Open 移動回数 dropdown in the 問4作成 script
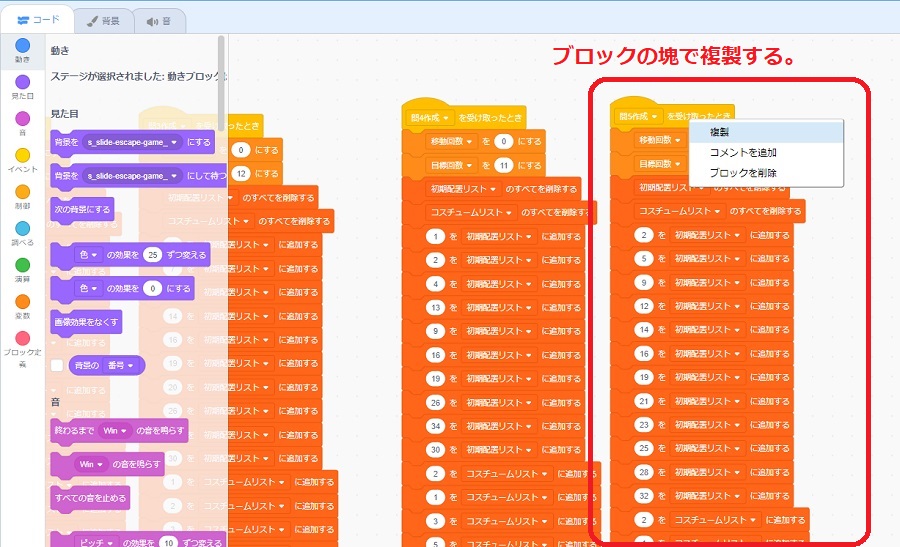Screen dimensions: 900x547 pyautogui.click(x=451, y=141)
